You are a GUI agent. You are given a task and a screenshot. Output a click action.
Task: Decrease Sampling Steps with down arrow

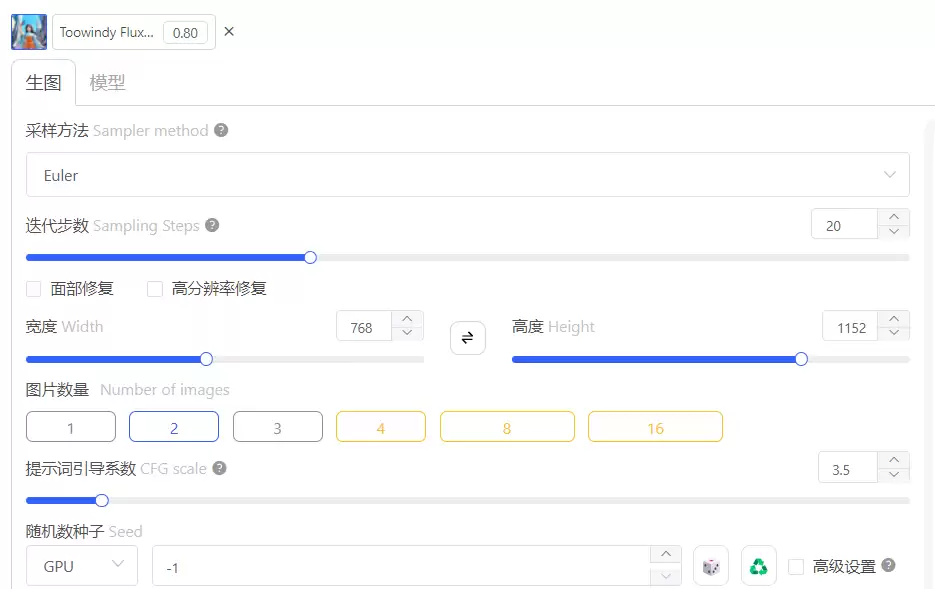point(893,231)
